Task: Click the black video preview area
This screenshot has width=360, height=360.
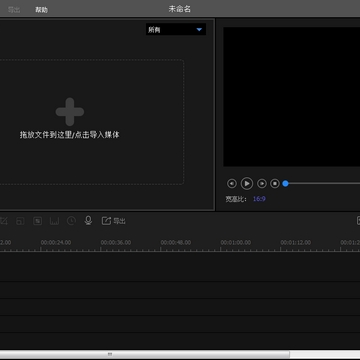Action: [x=292, y=97]
